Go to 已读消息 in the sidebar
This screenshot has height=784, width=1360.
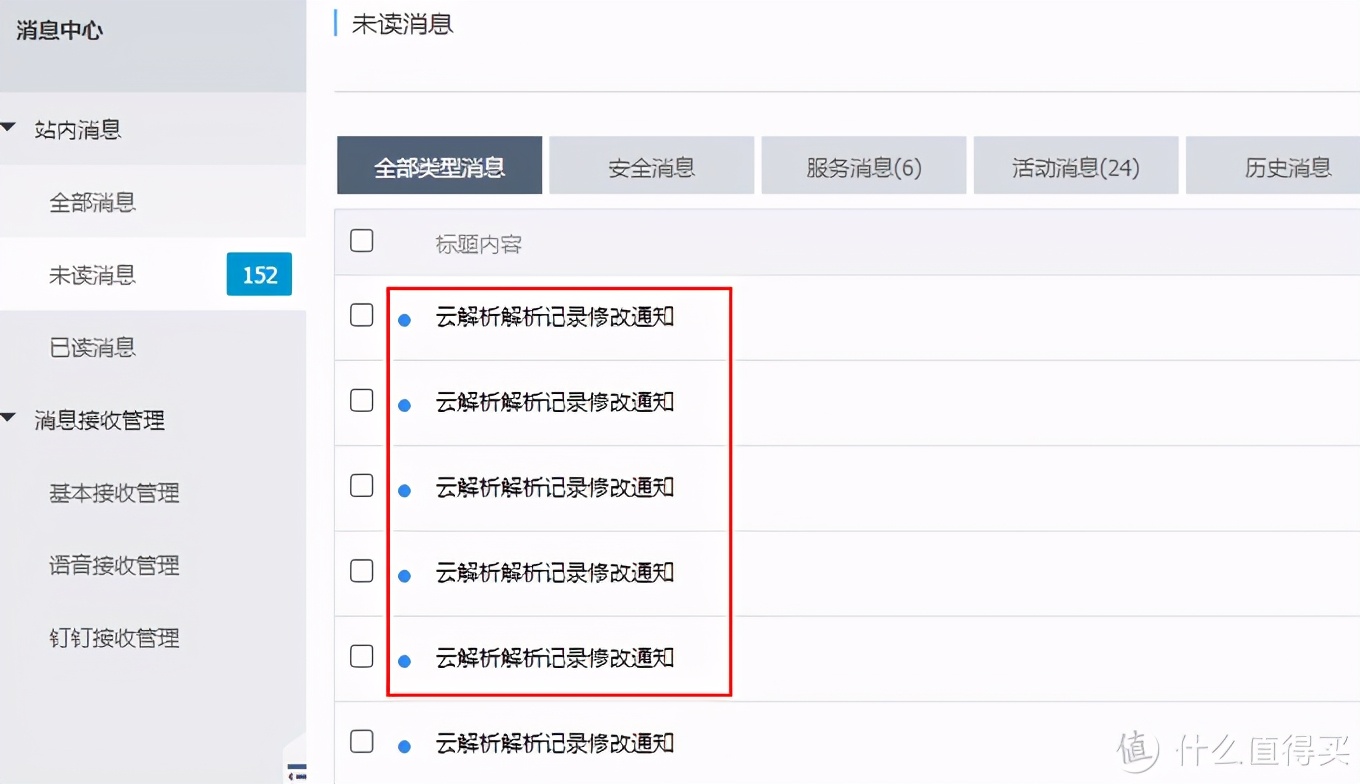click(93, 347)
